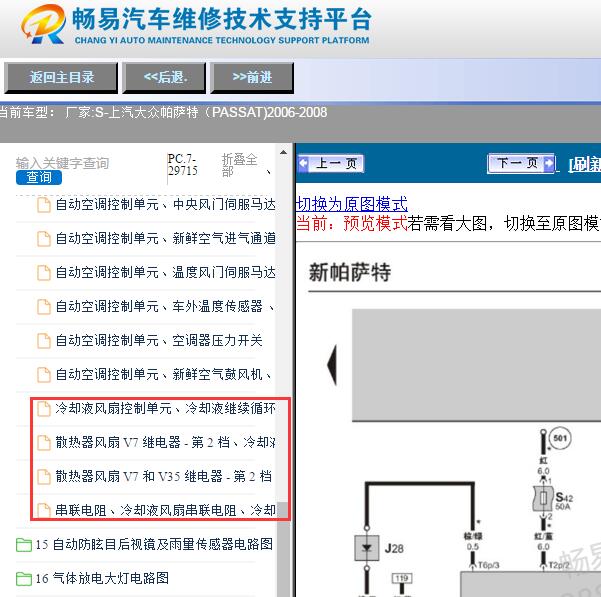Click document icon beside 串联电阻
601x597 pixels.
[x=44, y=510]
